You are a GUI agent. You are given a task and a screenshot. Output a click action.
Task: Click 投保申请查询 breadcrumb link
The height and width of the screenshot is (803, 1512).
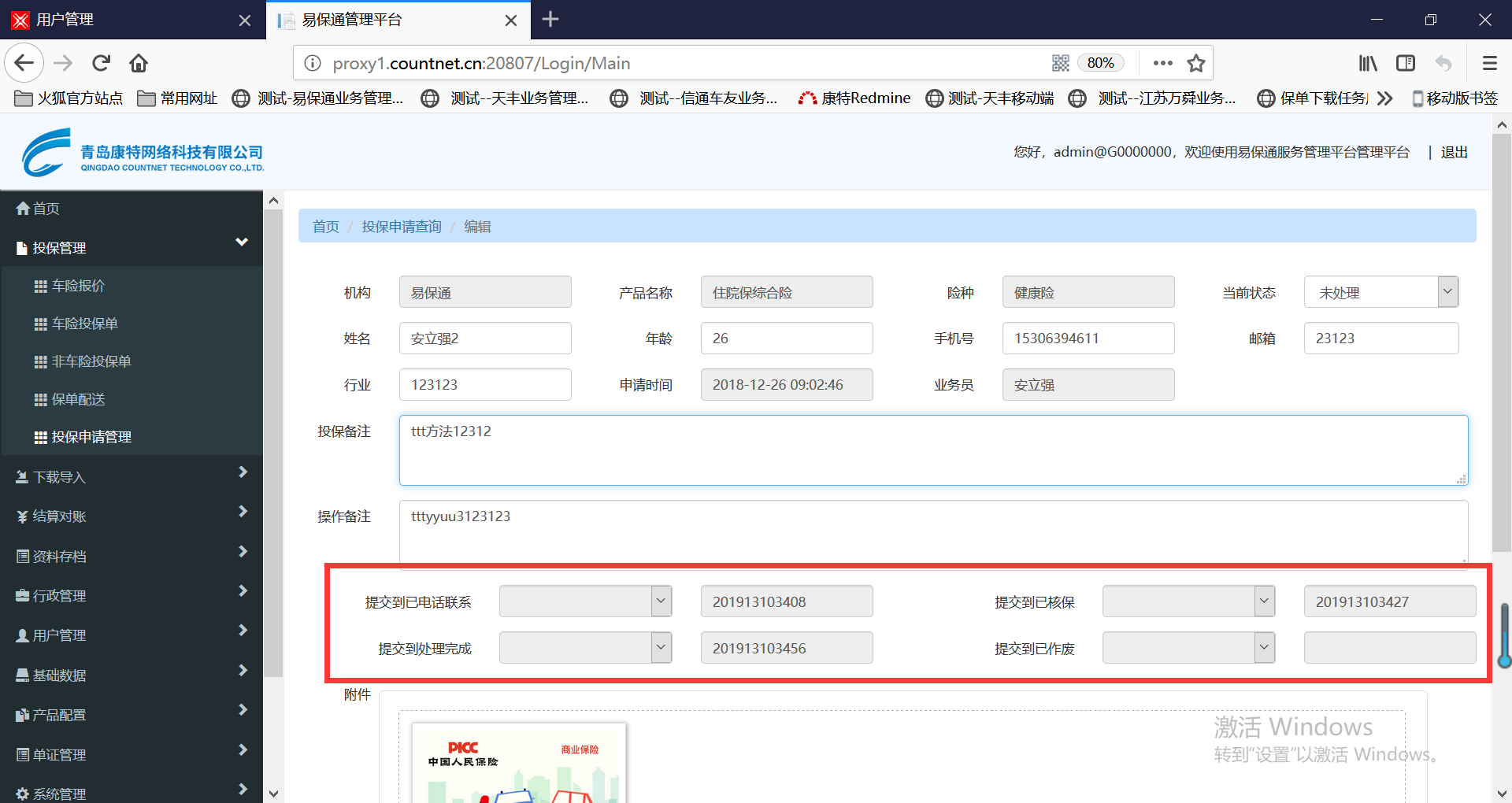coord(402,227)
